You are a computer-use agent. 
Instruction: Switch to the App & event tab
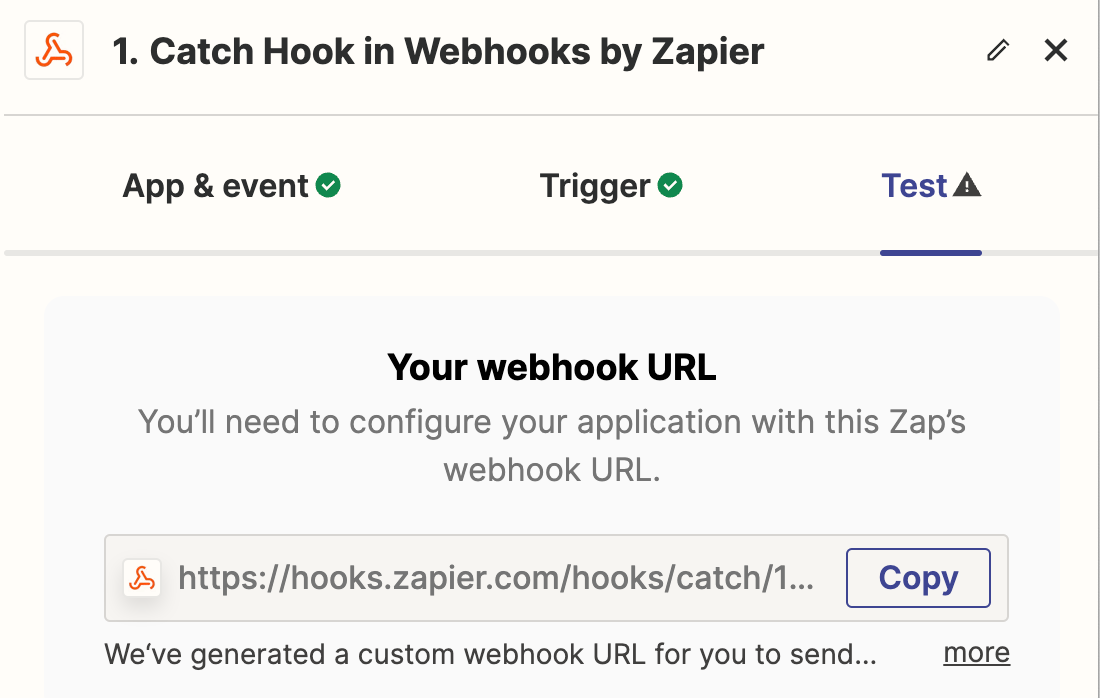click(x=215, y=186)
